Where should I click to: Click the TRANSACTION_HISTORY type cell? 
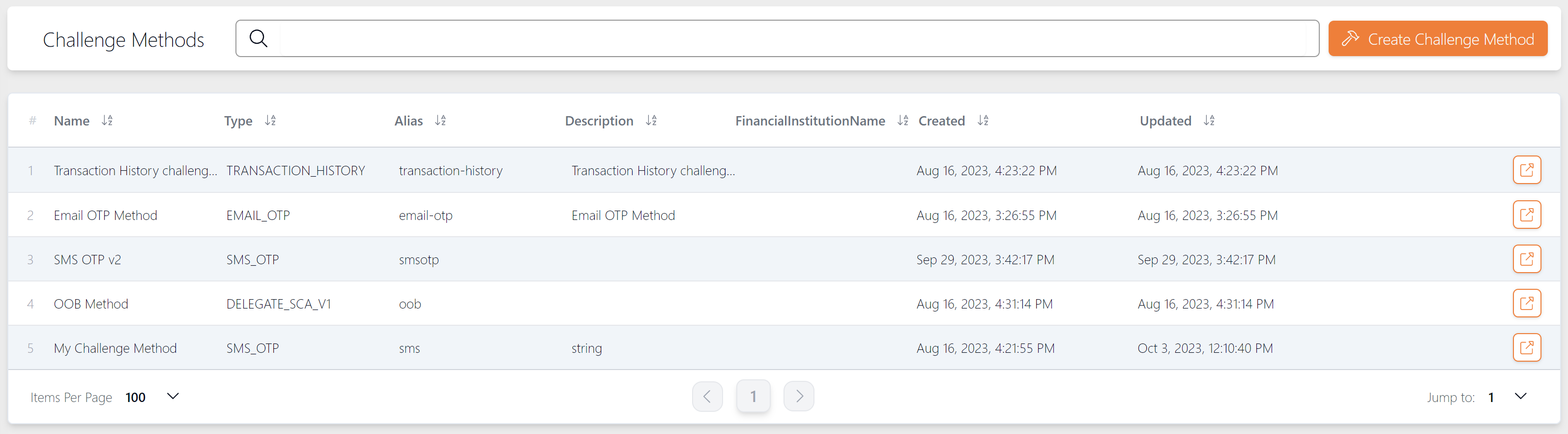(295, 171)
